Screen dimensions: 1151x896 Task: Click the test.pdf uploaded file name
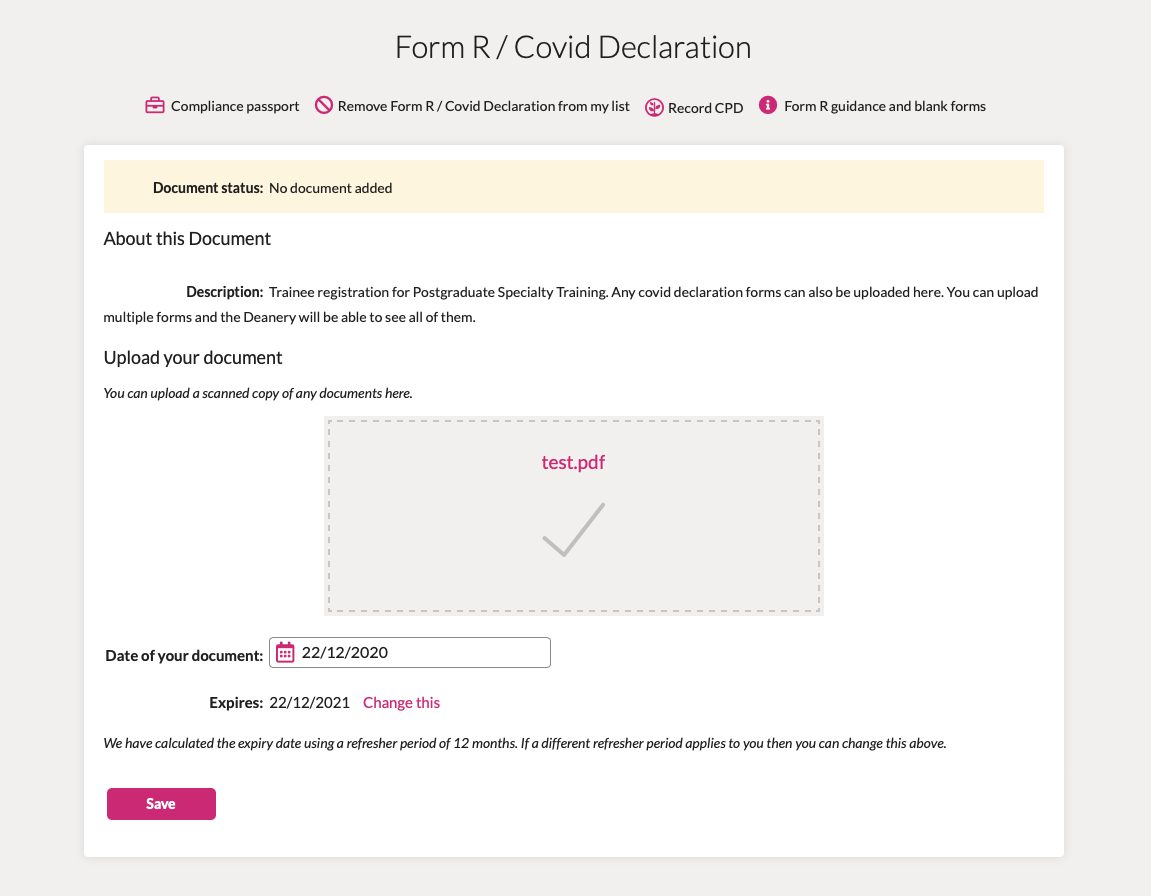(x=573, y=462)
